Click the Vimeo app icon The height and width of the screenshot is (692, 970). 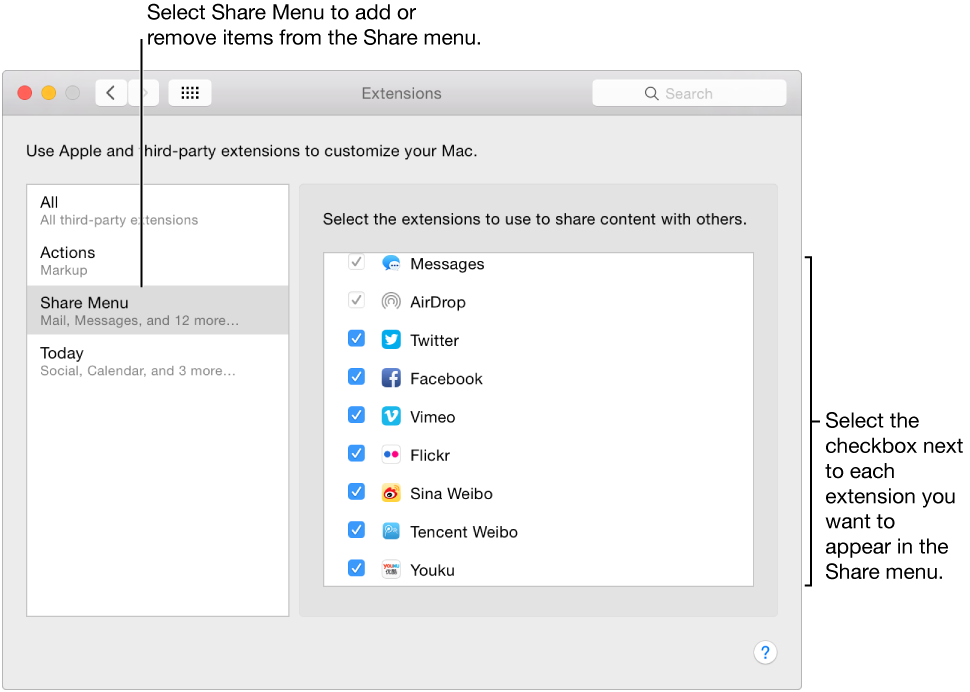[x=390, y=416]
